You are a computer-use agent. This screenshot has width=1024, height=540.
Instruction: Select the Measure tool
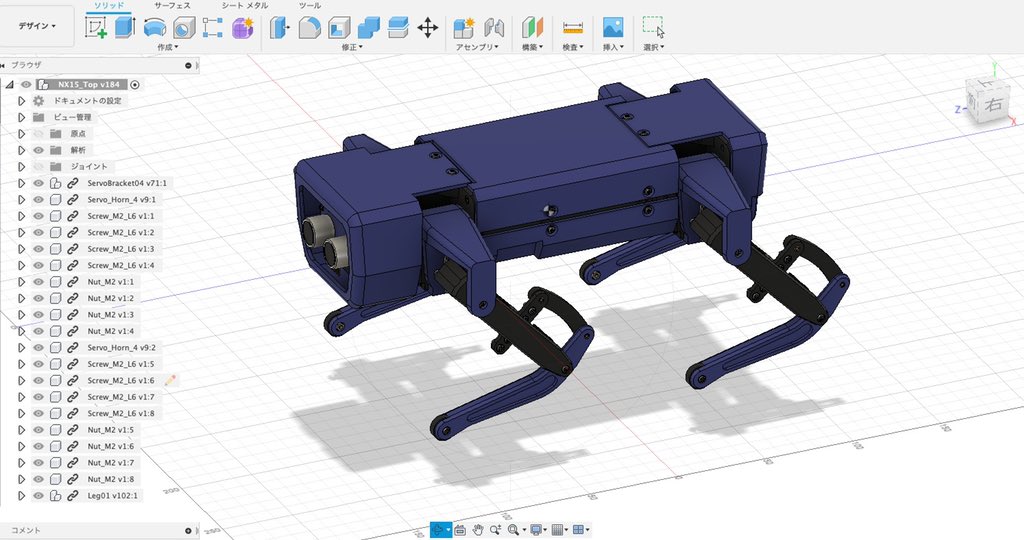[x=573, y=27]
